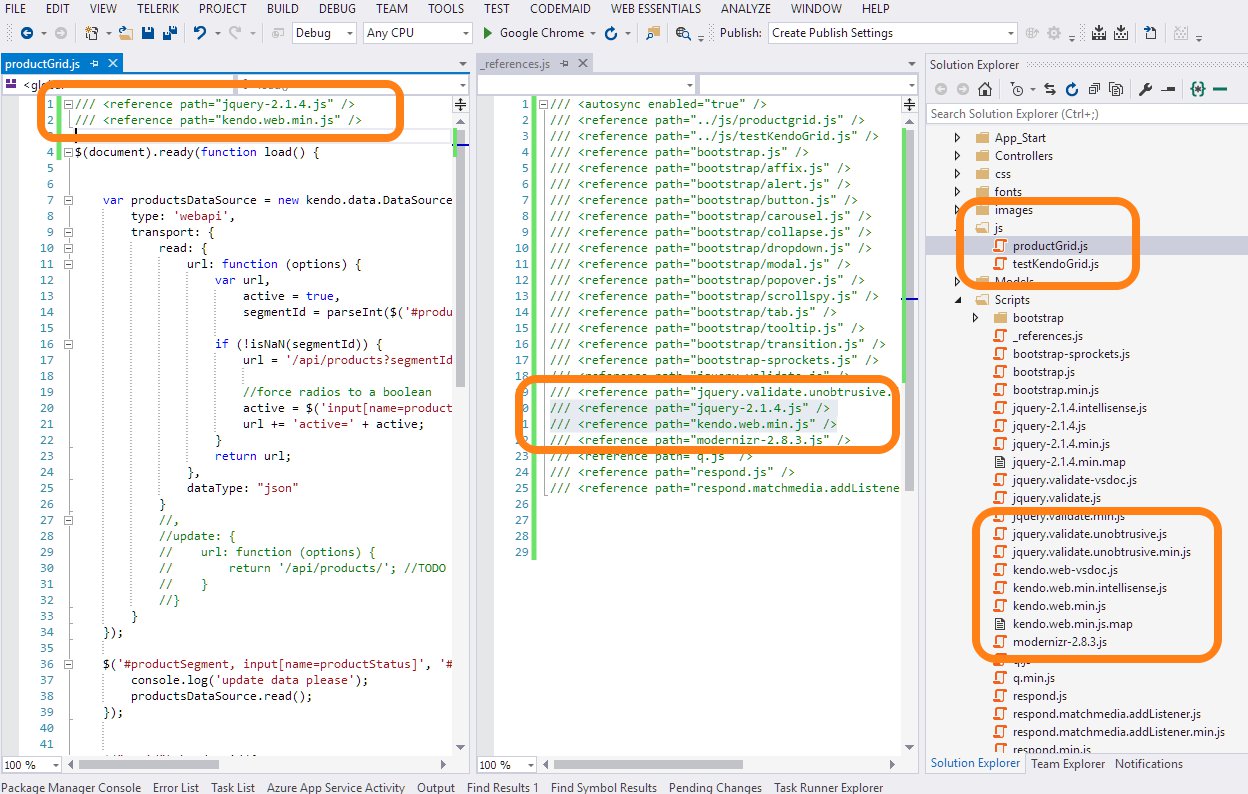The height and width of the screenshot is (794, 1248).
Task: Click the browser Refresh icon after Google Chrome
Action: 611,33
